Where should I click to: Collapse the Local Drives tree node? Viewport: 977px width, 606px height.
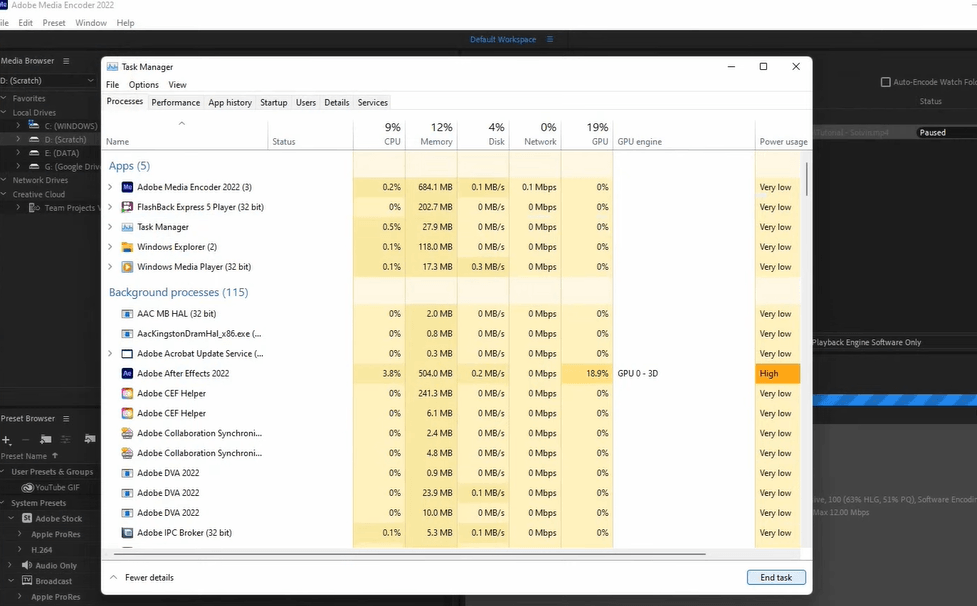pyautogui.click(x=4, y=113)
